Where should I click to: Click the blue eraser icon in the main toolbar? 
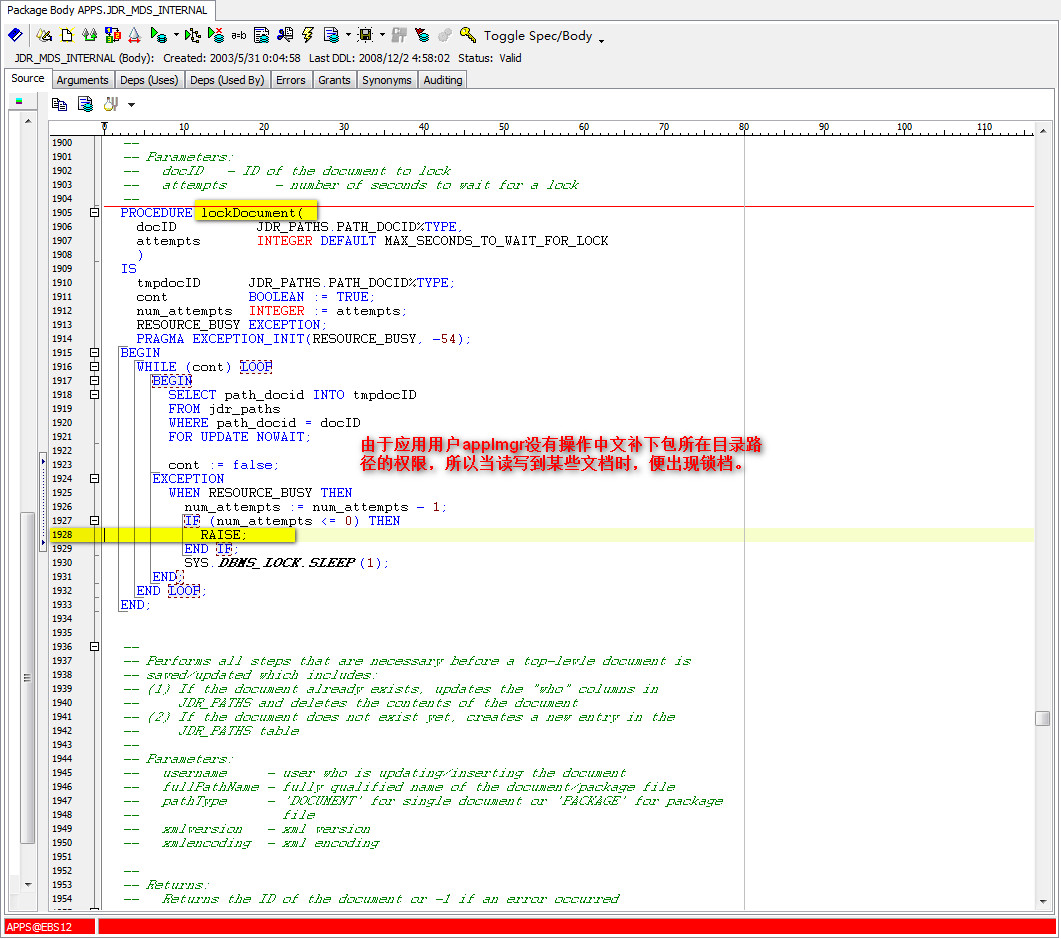click(16, 35)
